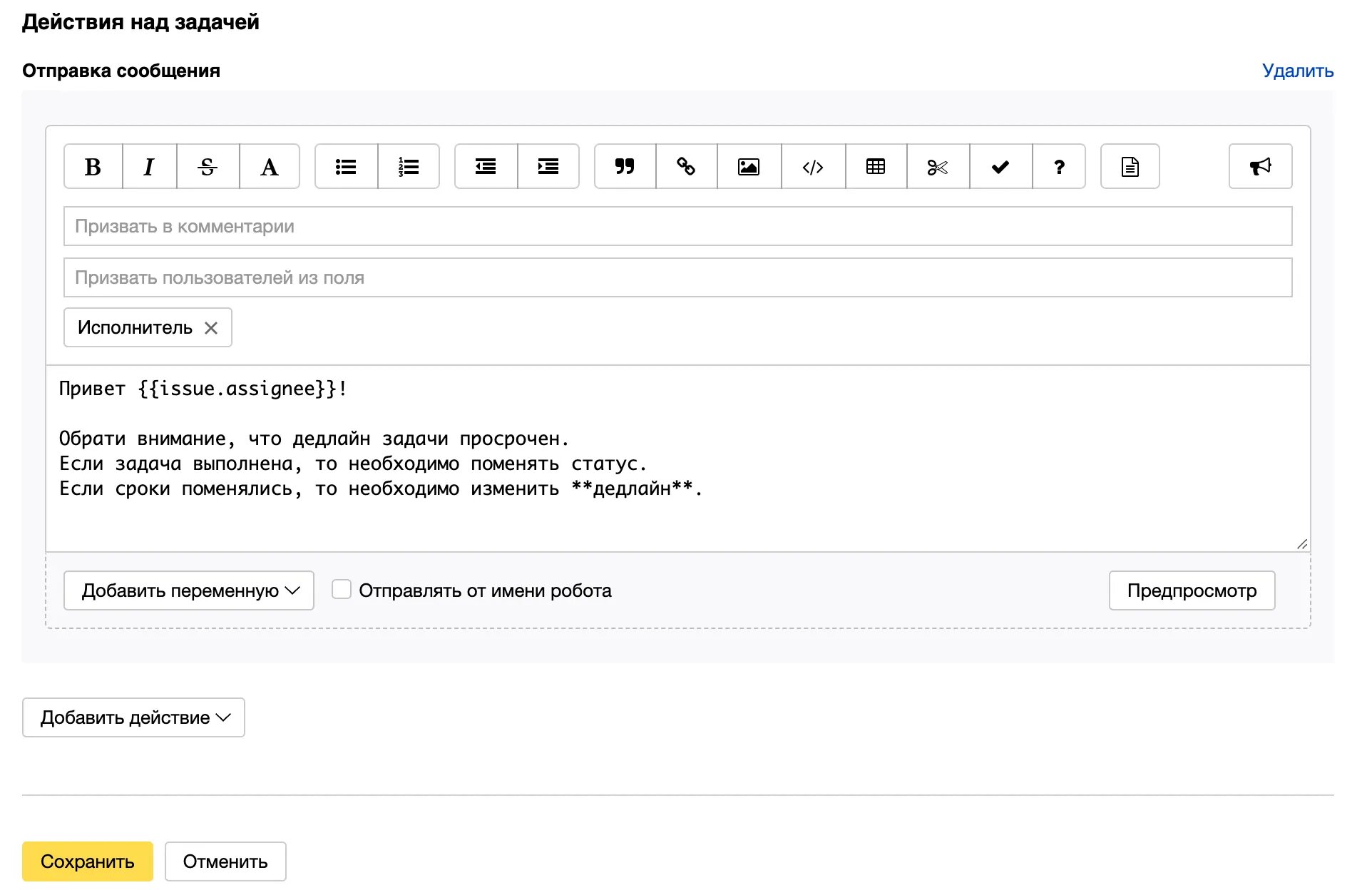Click the scissors cut icon
The image size is (1372, 890).
937,167
